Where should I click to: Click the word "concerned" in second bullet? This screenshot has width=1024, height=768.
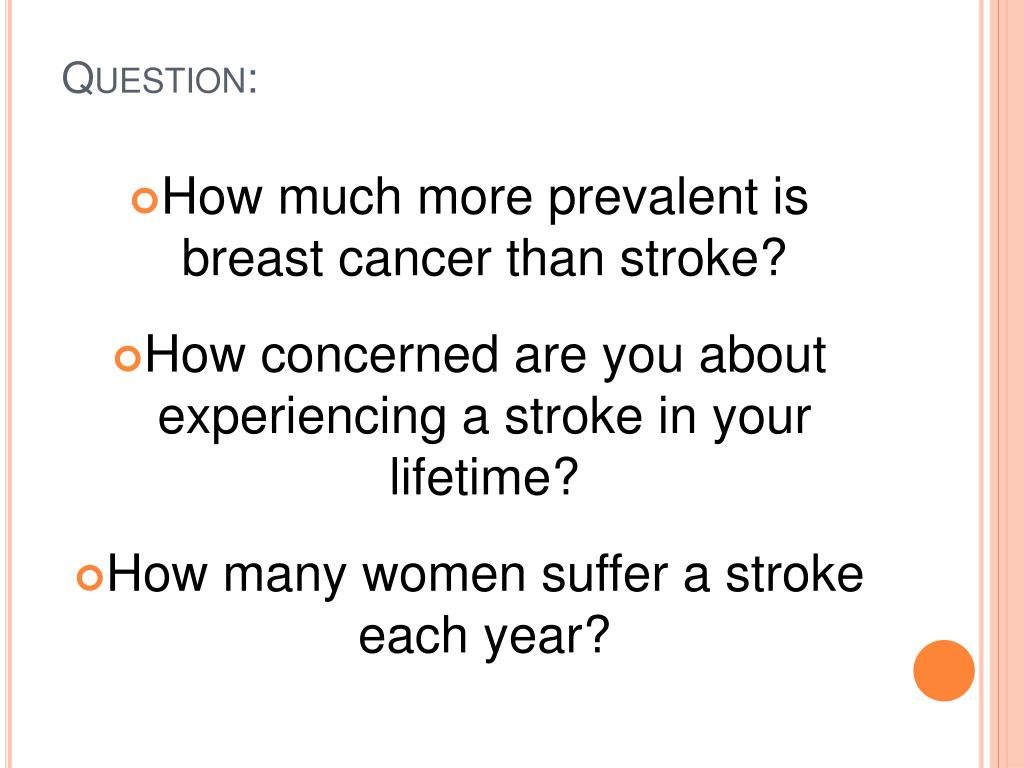(x=379, y=355)
